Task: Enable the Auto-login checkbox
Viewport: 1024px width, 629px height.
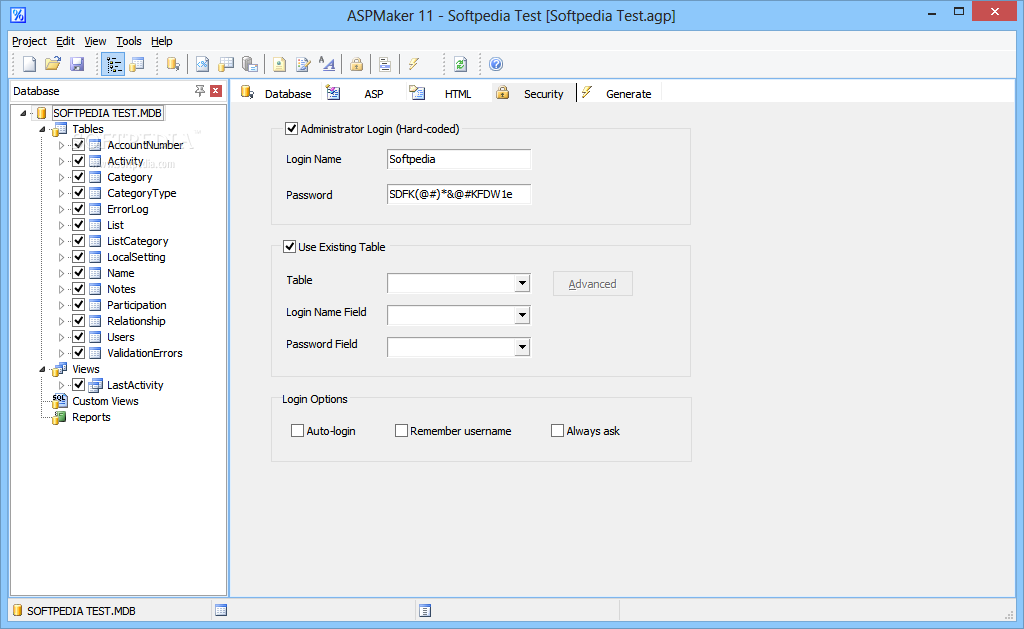Action: (297, 430)
